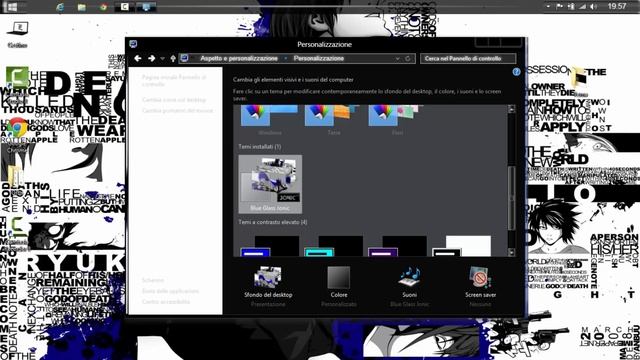Open the address bar history dropdown
This screenshot has width=640, height=360.
point(397,58)
